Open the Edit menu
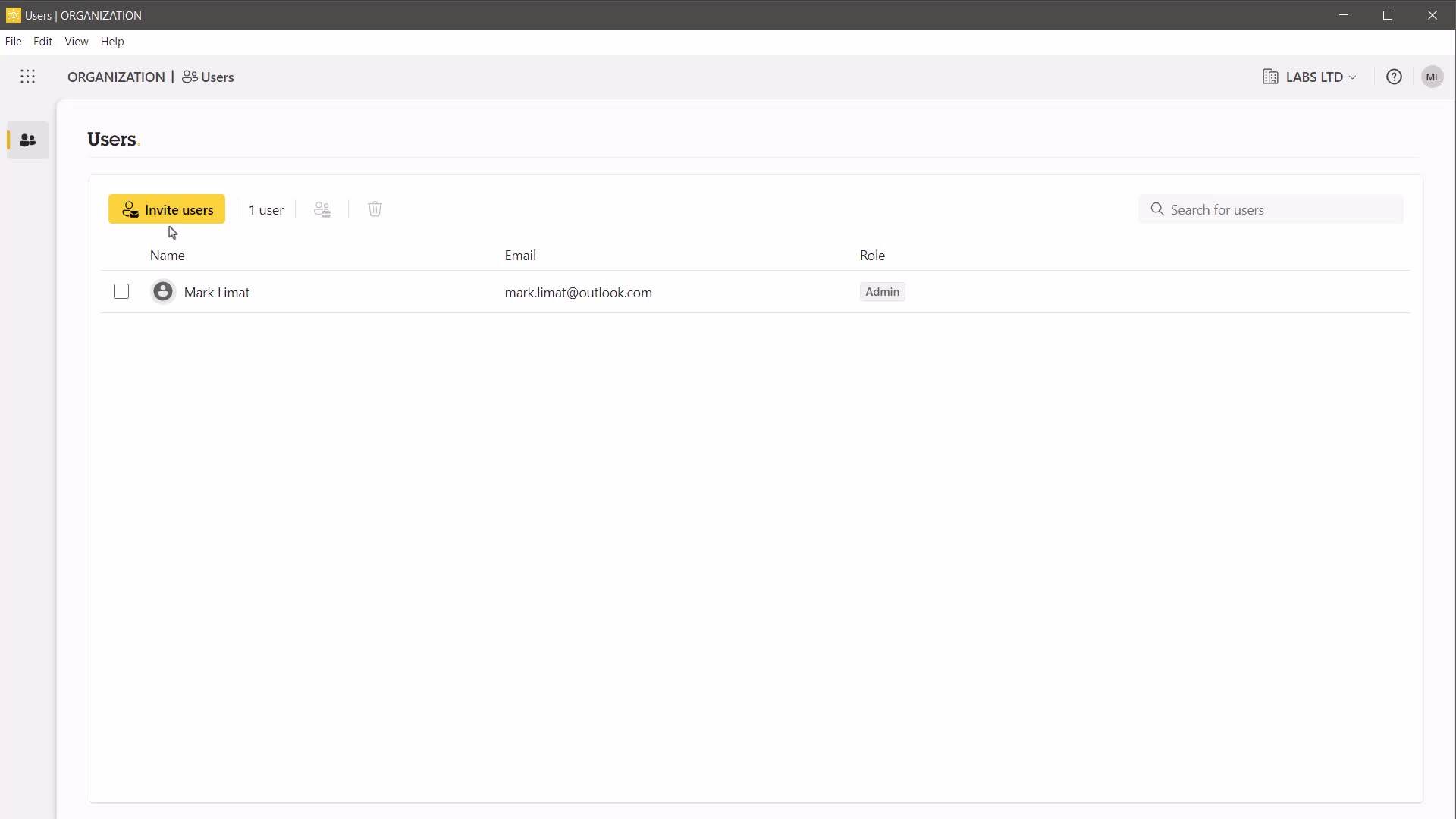This screenshot has width=1456, height=819. pos(42,42)
